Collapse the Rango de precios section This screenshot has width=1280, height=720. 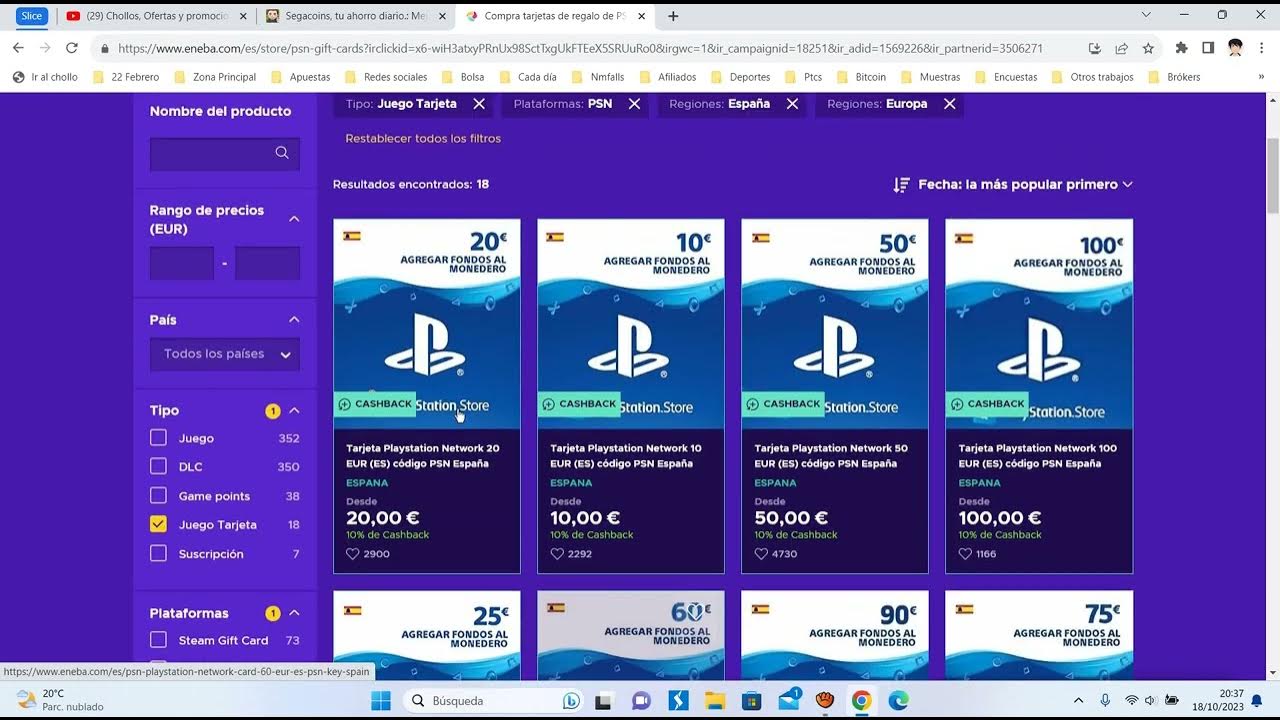[x=294, y=219]
